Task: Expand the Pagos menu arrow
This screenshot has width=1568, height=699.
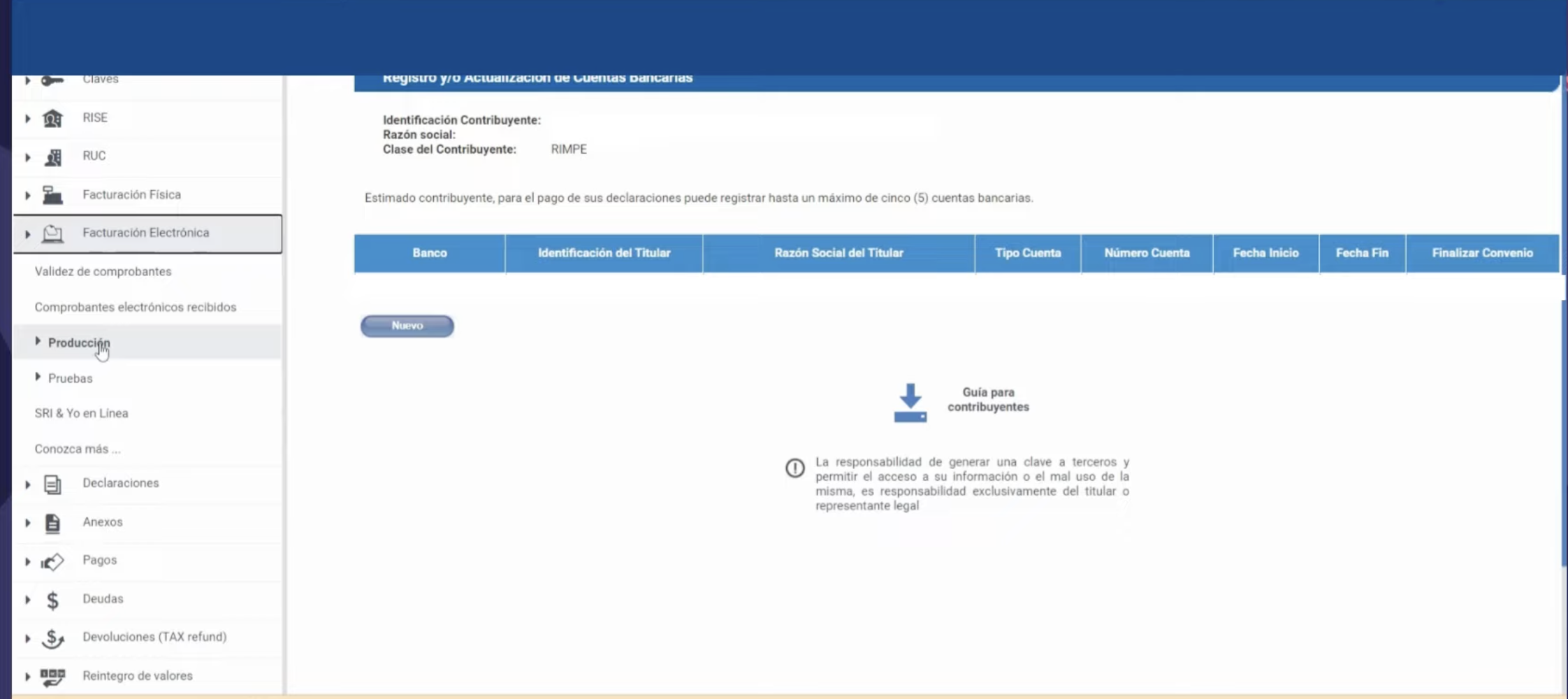Action: [27, 561]
